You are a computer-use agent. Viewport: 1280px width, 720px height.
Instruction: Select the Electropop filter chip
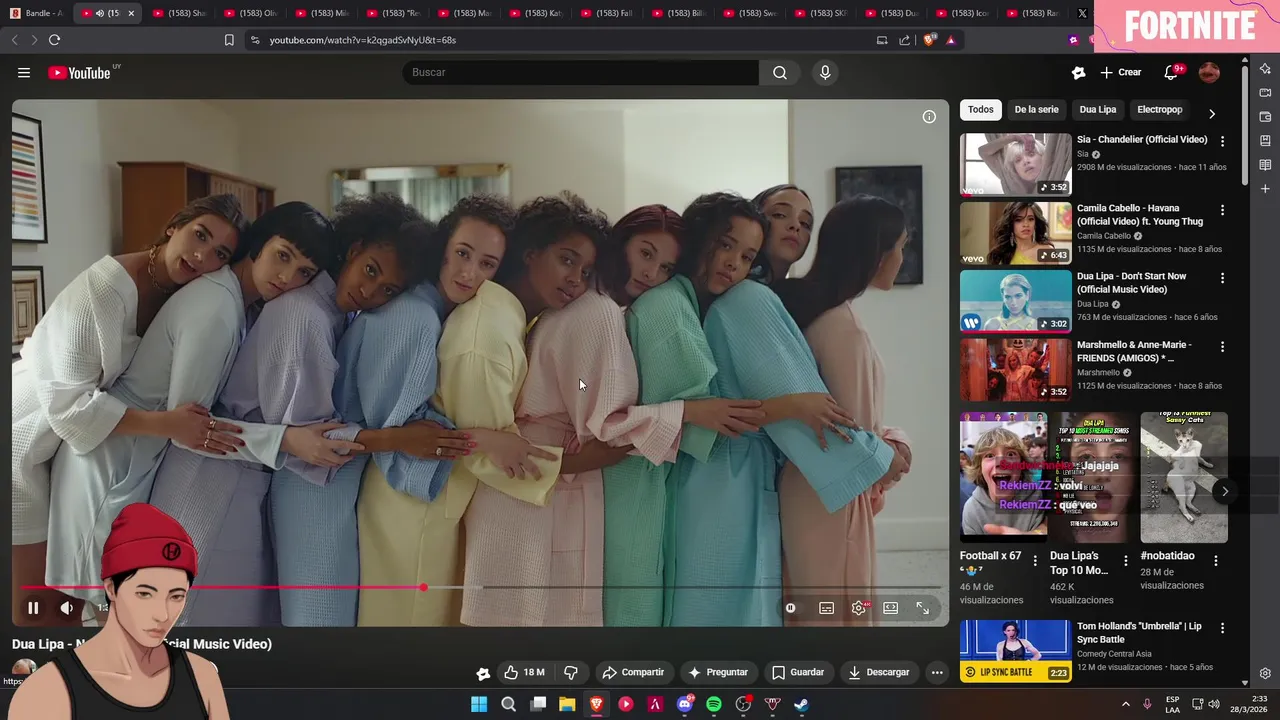1159,110
